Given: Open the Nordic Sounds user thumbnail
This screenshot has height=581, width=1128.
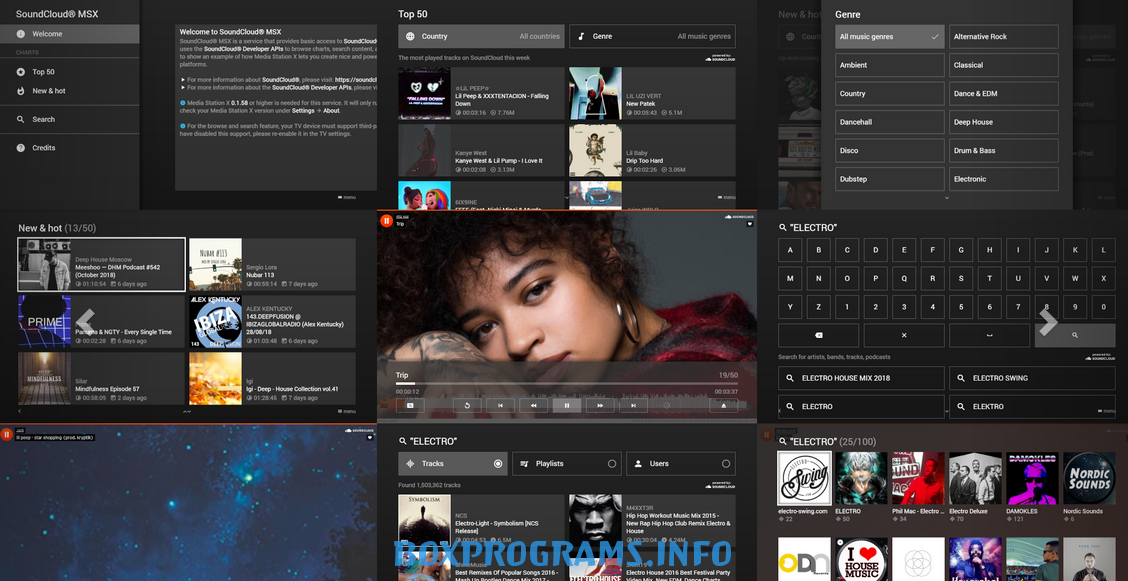Looking at the screenshot, I should tap(1089, 477).
